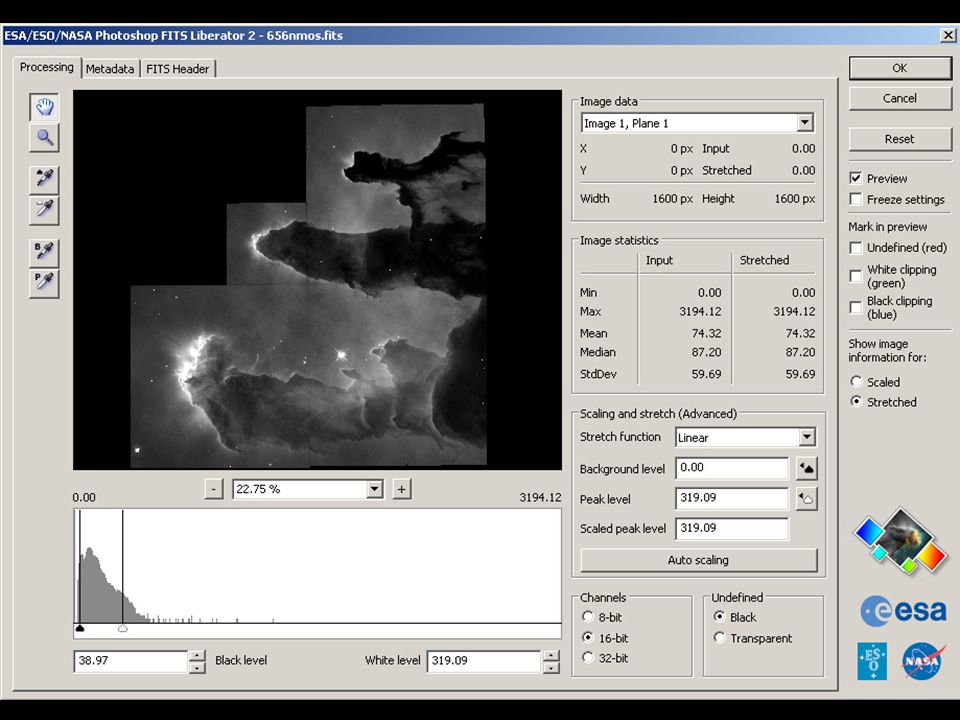Increase White level with up arrow
This screenshot has width=960, height=720.
(x=551, y=656)
